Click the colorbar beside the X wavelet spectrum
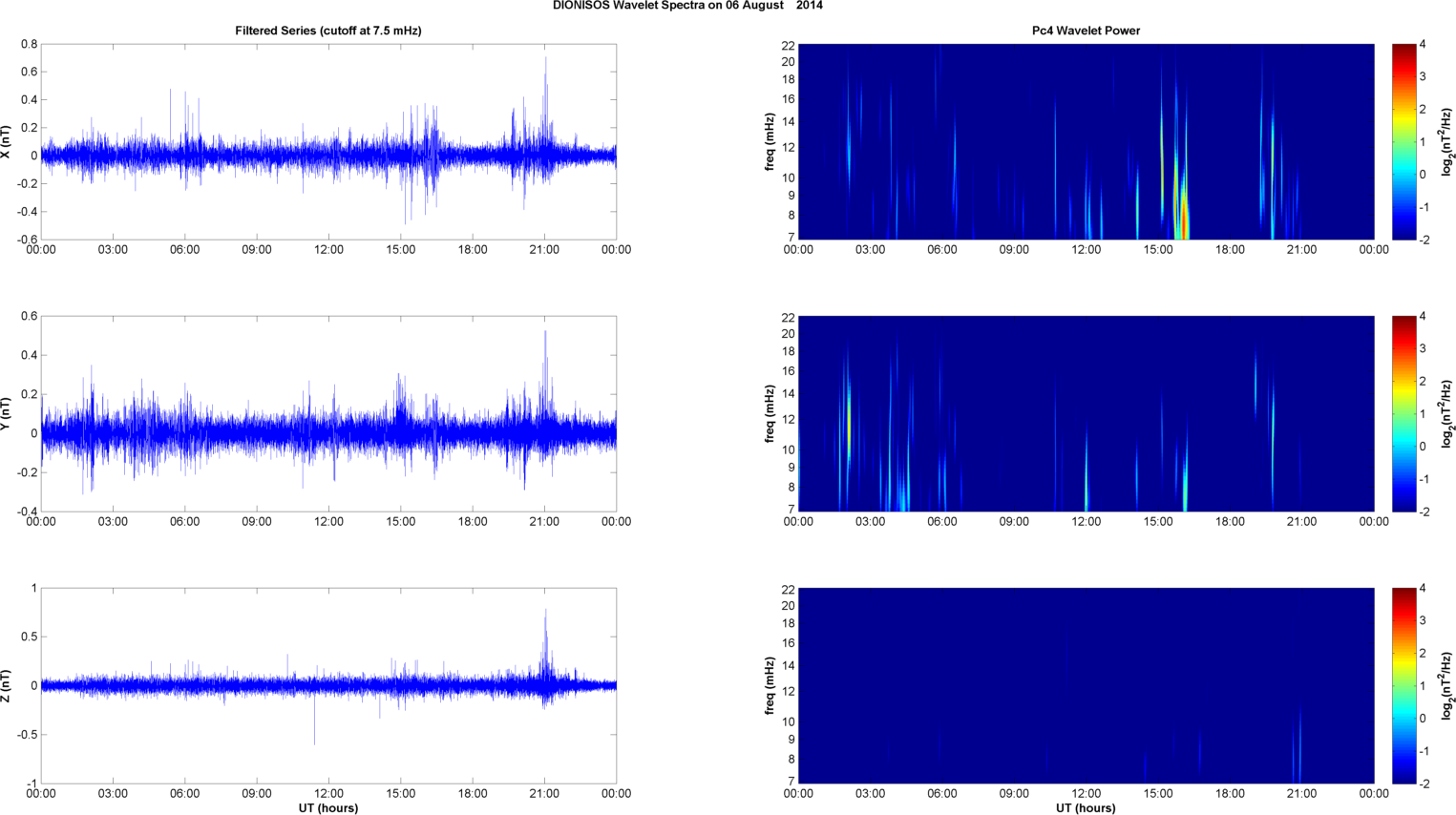This screenshot has width=1456, height=815. [x=1403, y=141]
